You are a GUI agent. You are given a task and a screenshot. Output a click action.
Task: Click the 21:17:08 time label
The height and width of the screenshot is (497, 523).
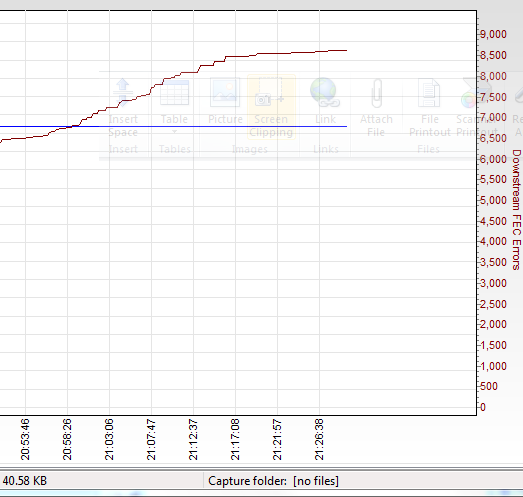pos(235,440)
